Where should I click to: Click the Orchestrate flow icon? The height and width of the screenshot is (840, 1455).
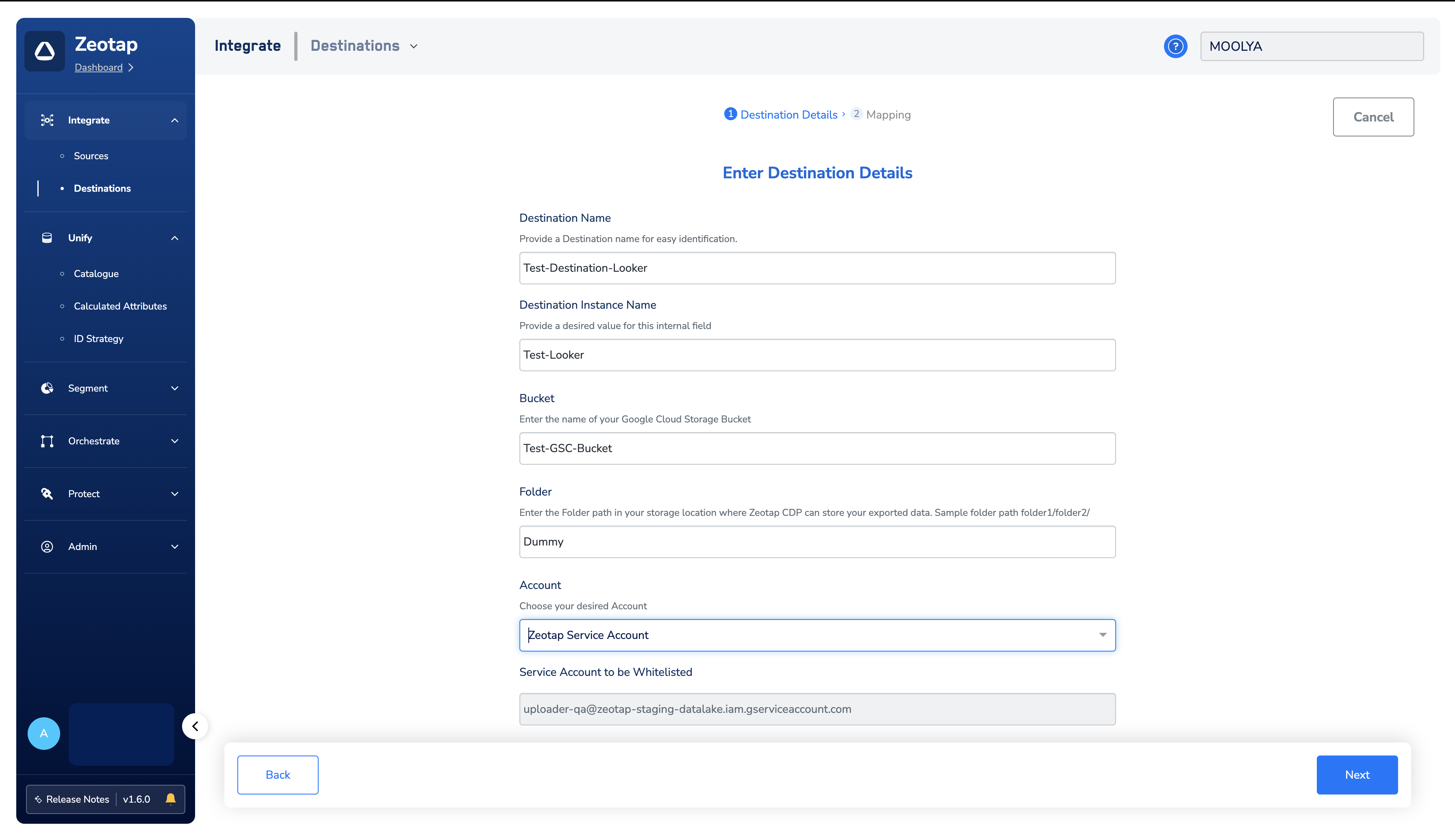coord(47,441)
